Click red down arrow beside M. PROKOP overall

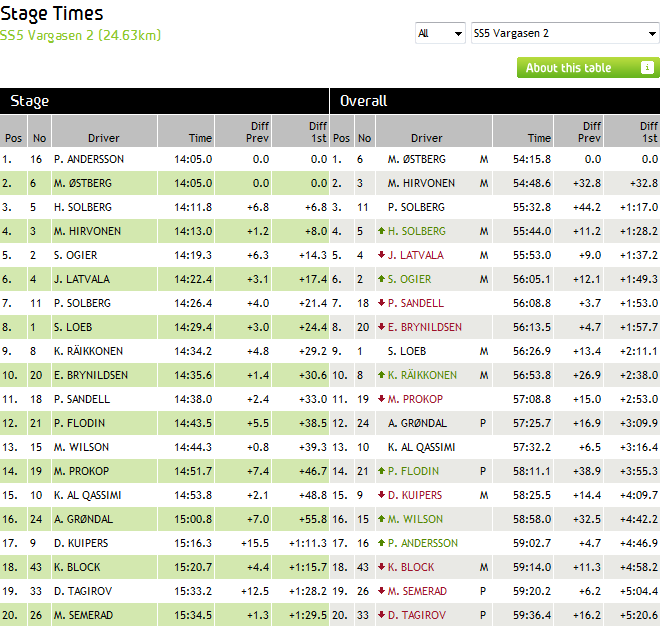(x=382, y=399)
